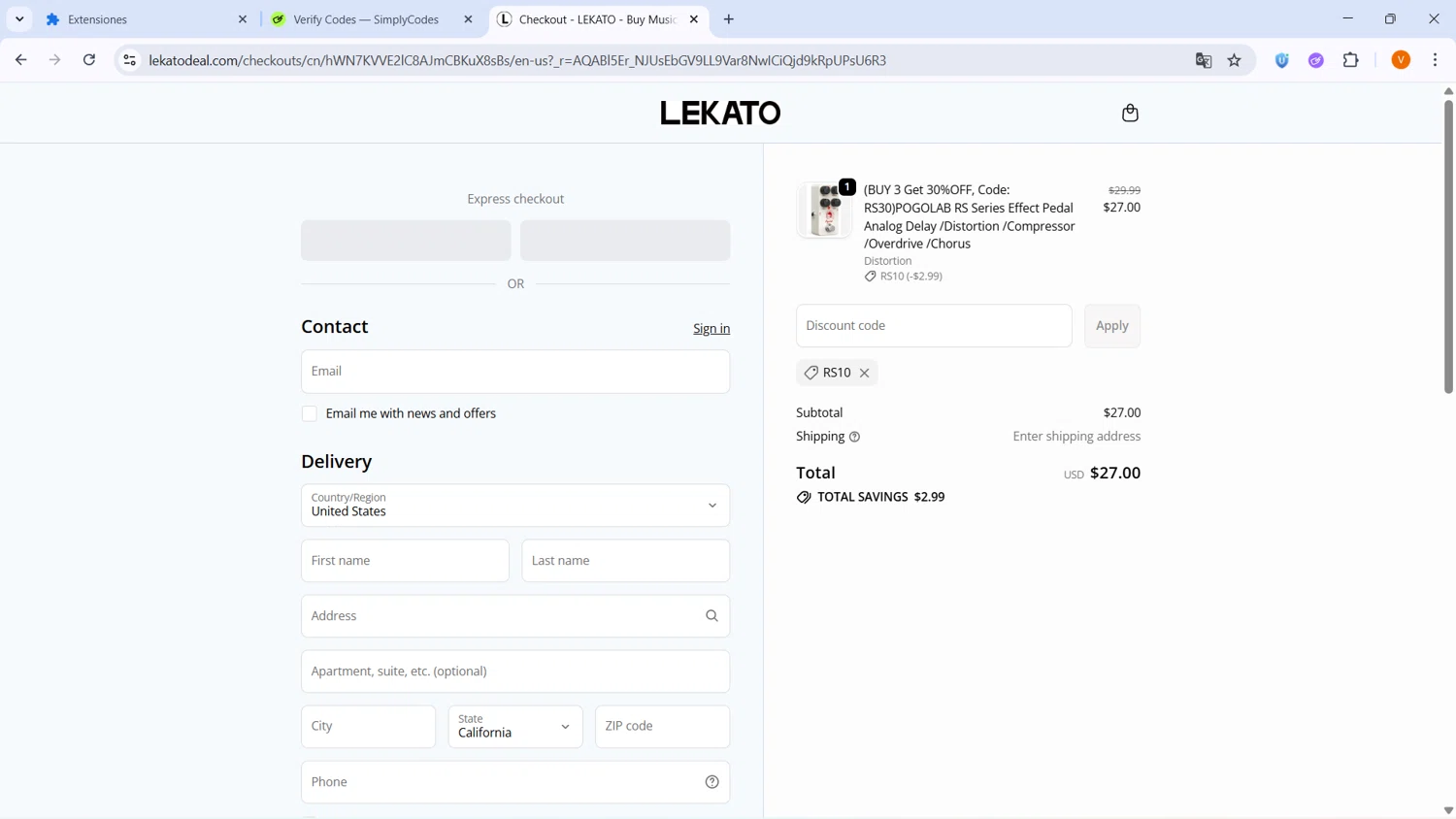1456x819 pixels.
Task: Close the Checkout LEKATO tab
Action: click(x=694, y=19)
